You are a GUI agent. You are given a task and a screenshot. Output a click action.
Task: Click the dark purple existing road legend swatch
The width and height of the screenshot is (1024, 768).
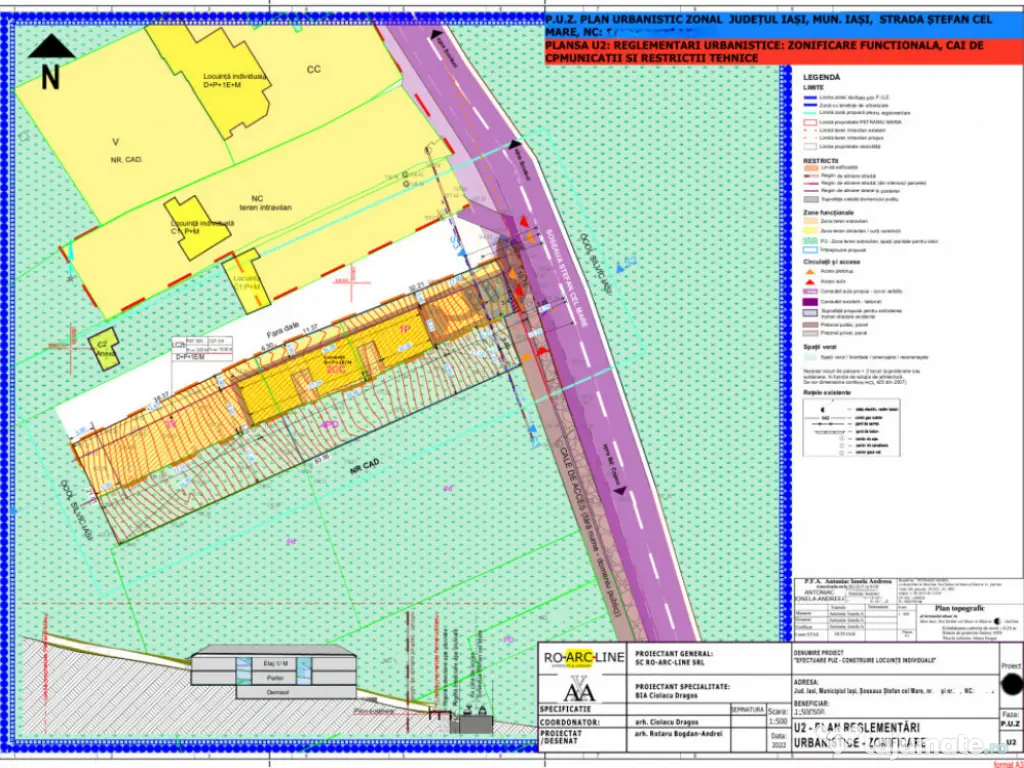810,301
